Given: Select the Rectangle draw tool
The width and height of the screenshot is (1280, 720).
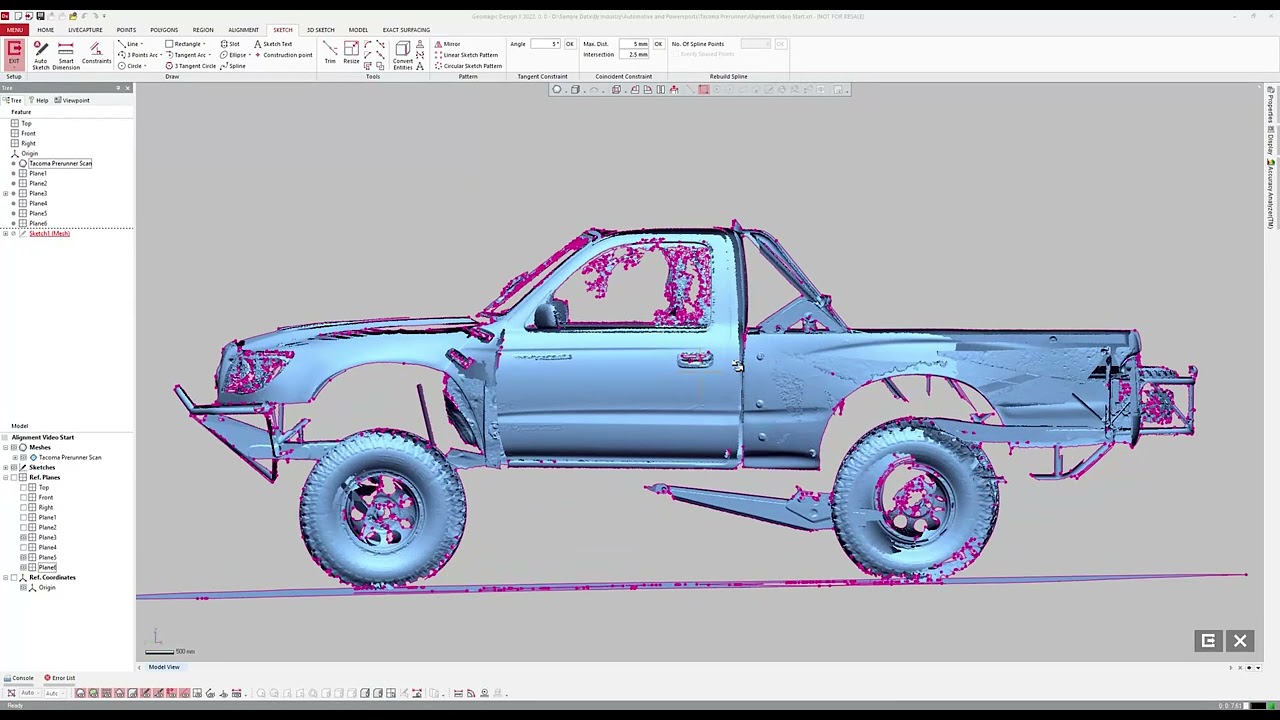Looking at the screenshot, I should tap(183, 44).
